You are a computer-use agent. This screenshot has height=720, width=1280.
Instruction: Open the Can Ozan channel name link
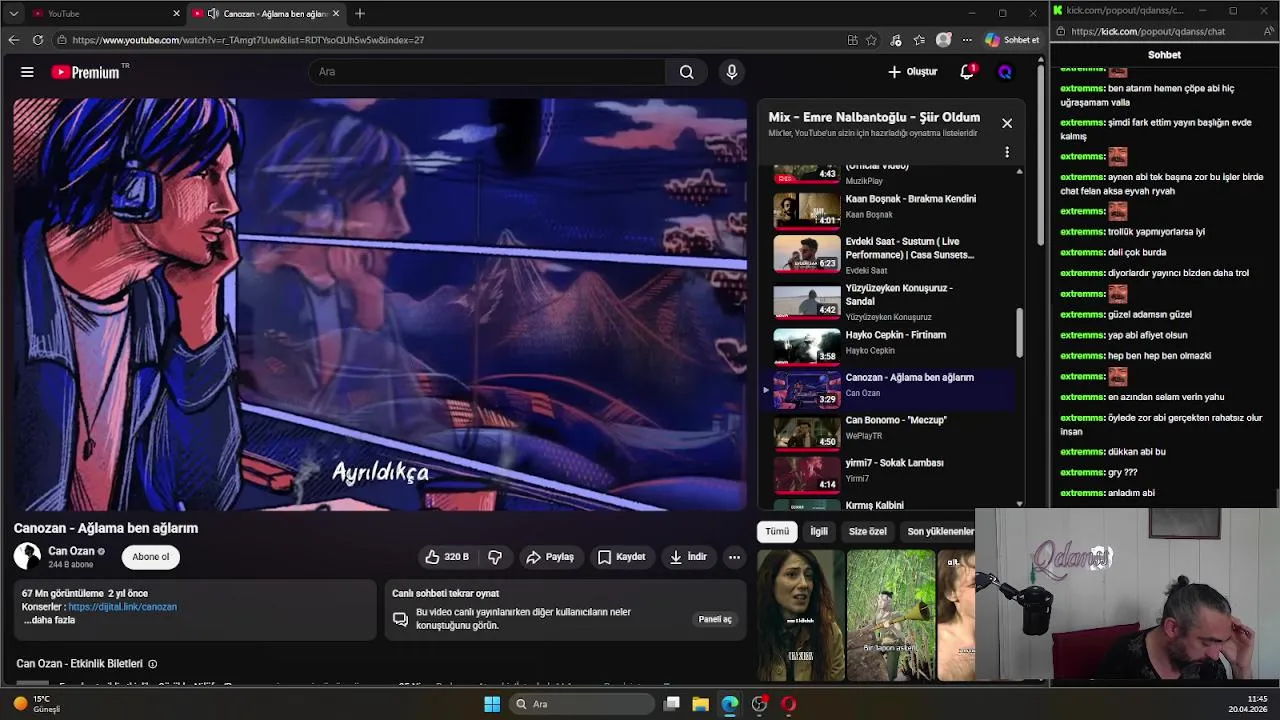click(71, 551)
